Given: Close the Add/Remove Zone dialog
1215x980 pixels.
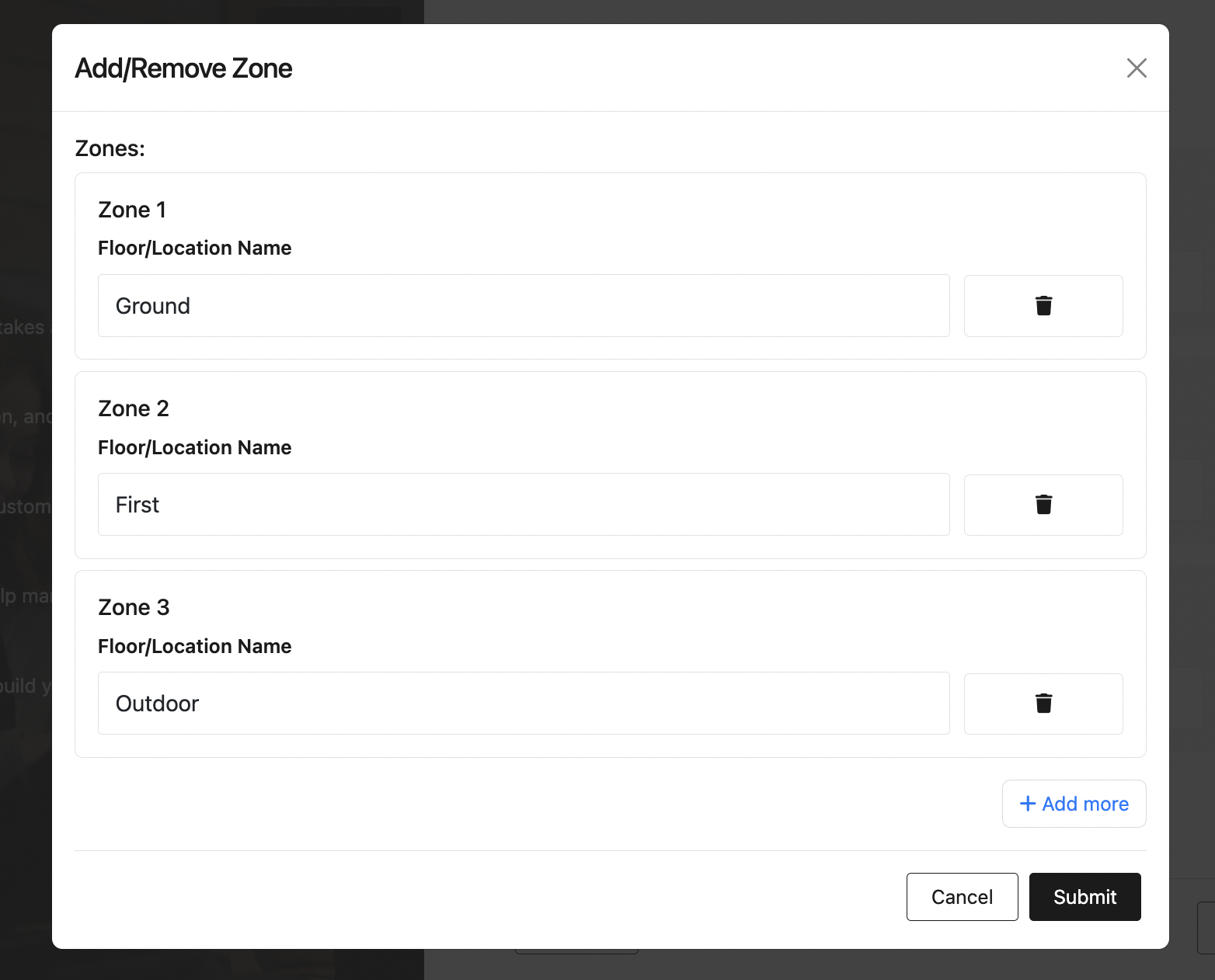Looking at the screenshot, I should 1137,68.
